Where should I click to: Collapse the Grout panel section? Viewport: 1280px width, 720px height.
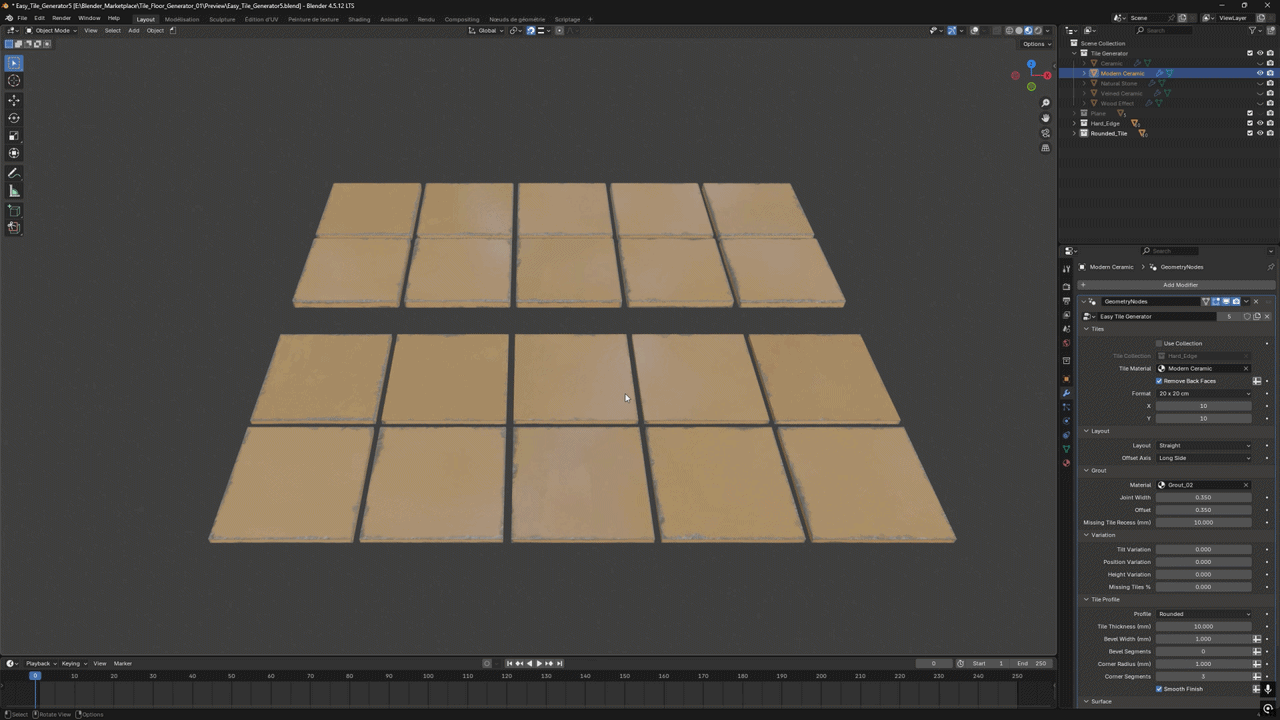click(x=1096, y=470)
